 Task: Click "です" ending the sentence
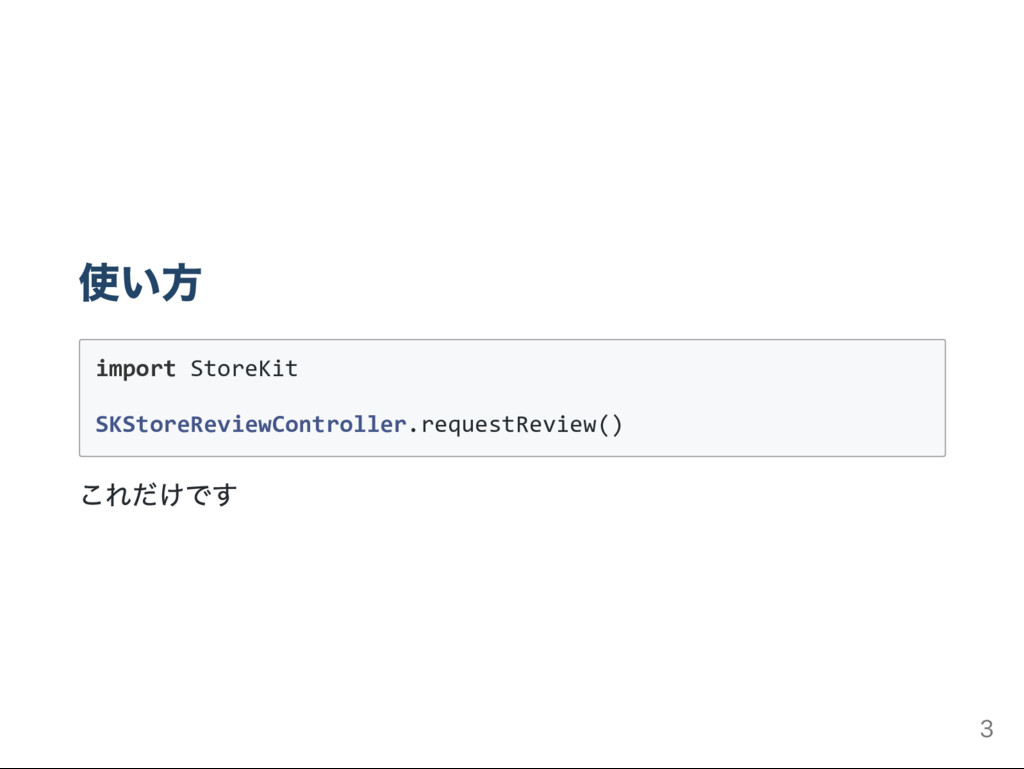click(x=212, y=494)
